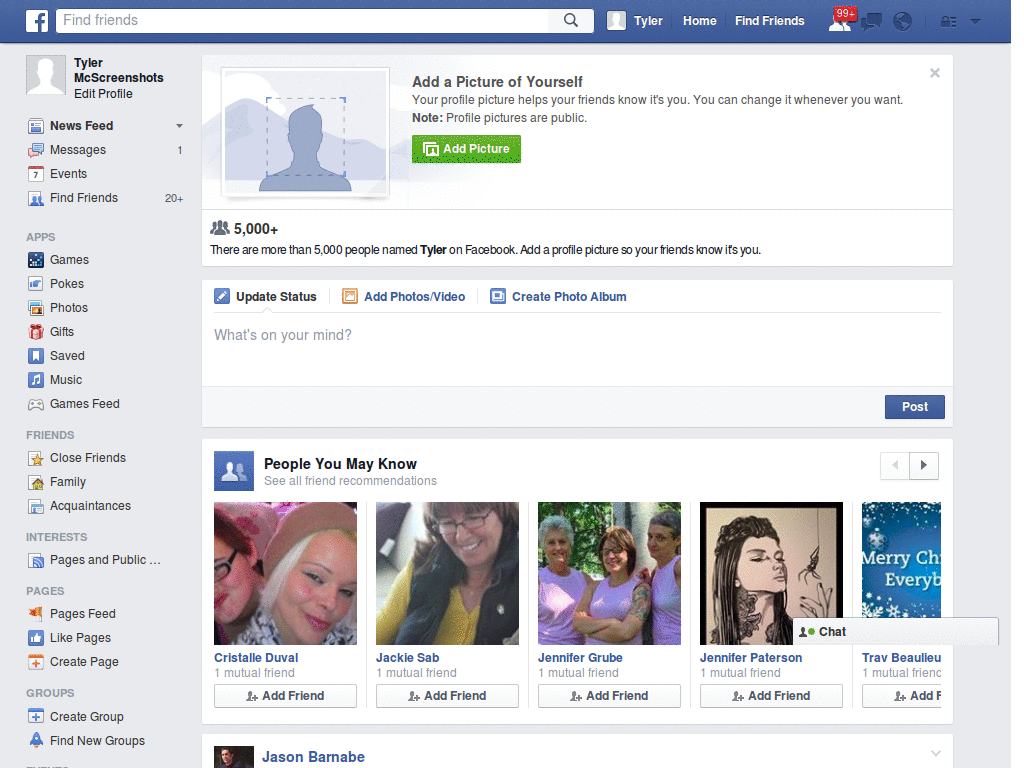Click the Find New Groups rocket icon
This screenshot has width=1024, height=768.
[36, 741]
